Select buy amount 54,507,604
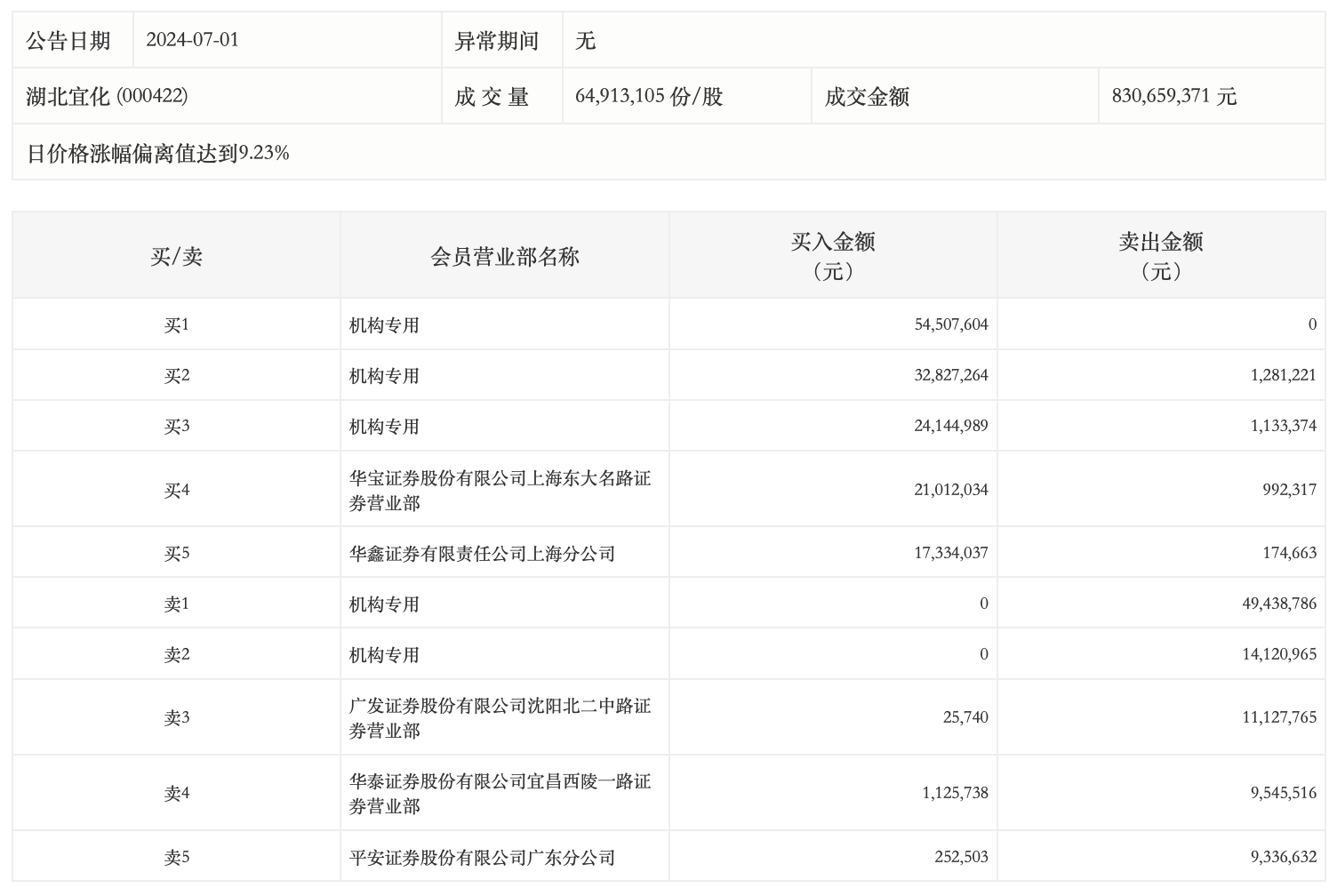 pos(950,324)
